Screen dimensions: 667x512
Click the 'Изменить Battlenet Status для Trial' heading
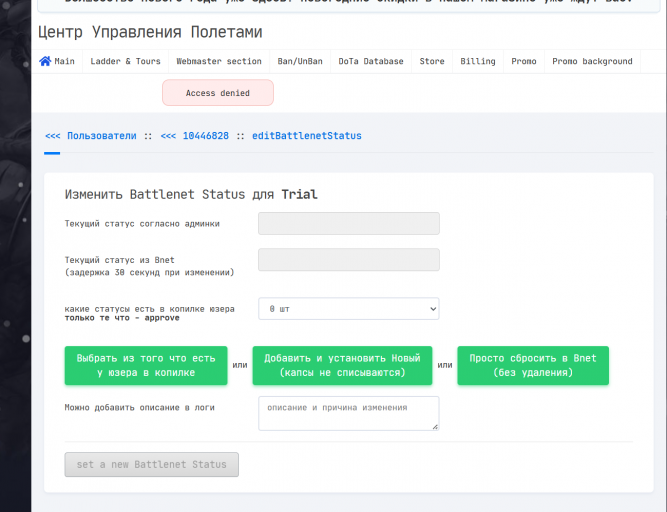[x=191, y=194]
